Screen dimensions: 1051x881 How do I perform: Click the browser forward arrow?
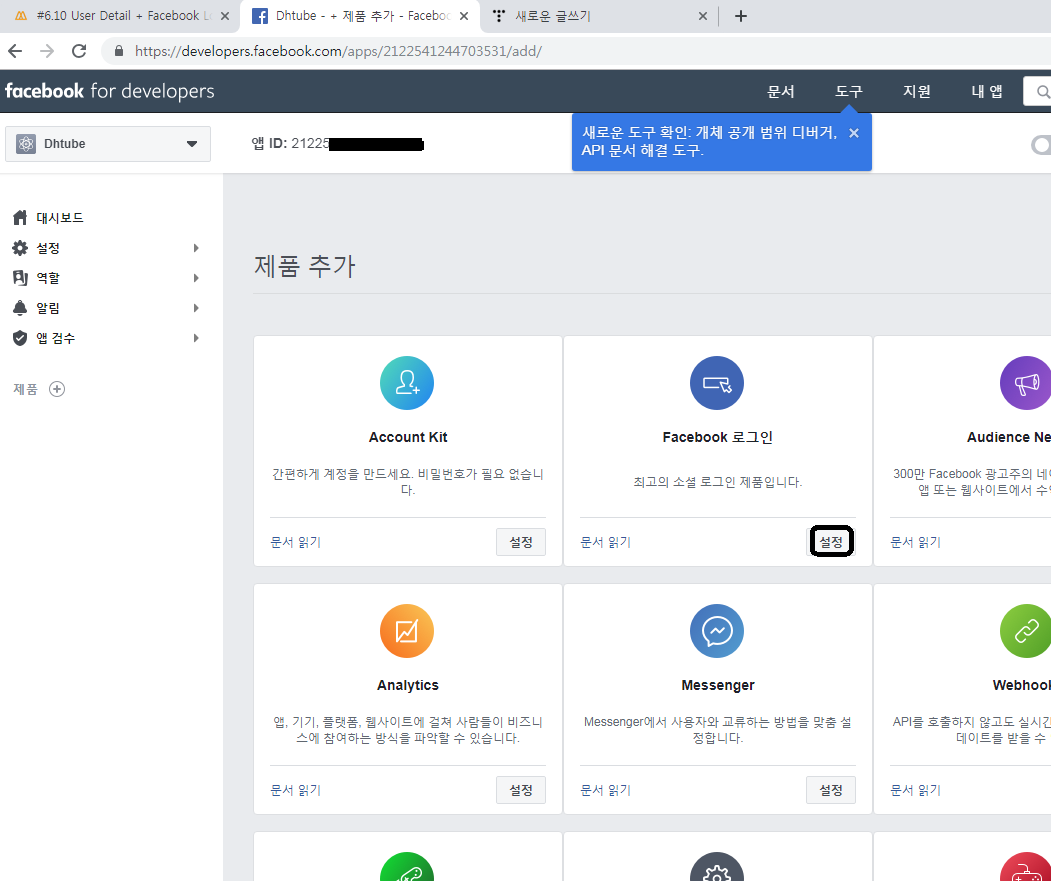click(47, 51)
